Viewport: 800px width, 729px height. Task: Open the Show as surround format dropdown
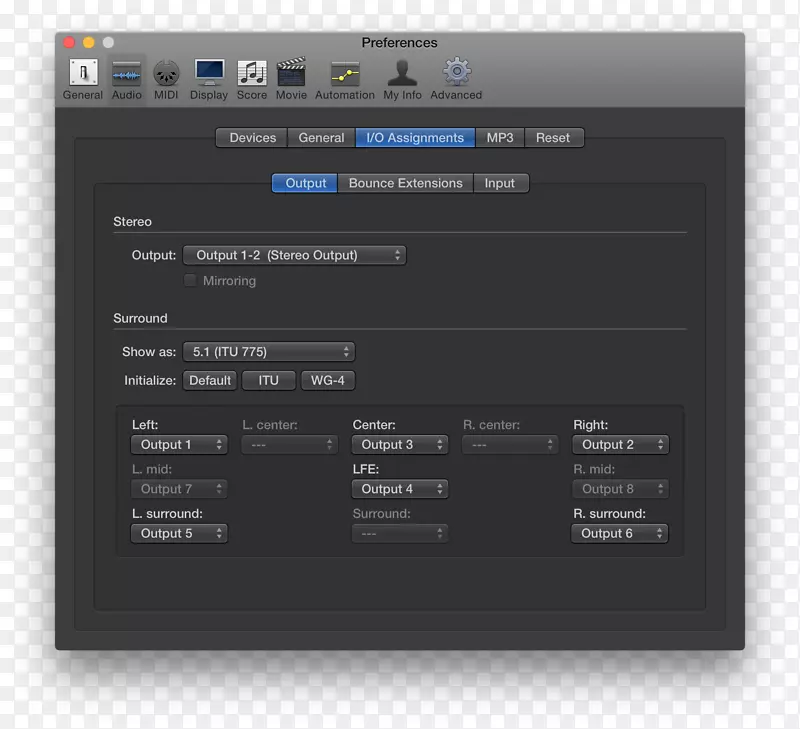(x=268, y=351)
